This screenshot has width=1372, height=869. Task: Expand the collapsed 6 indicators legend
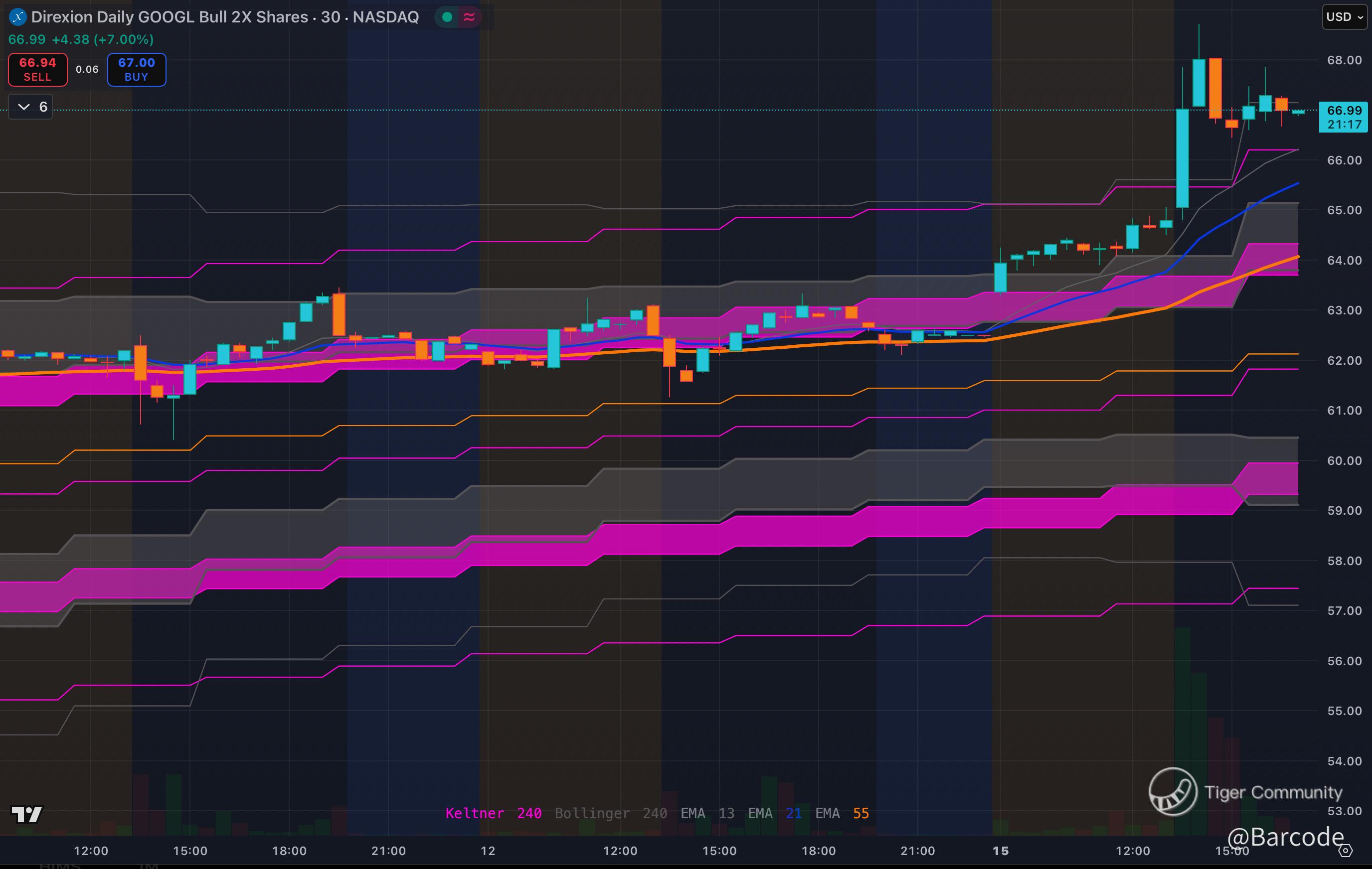31,107
